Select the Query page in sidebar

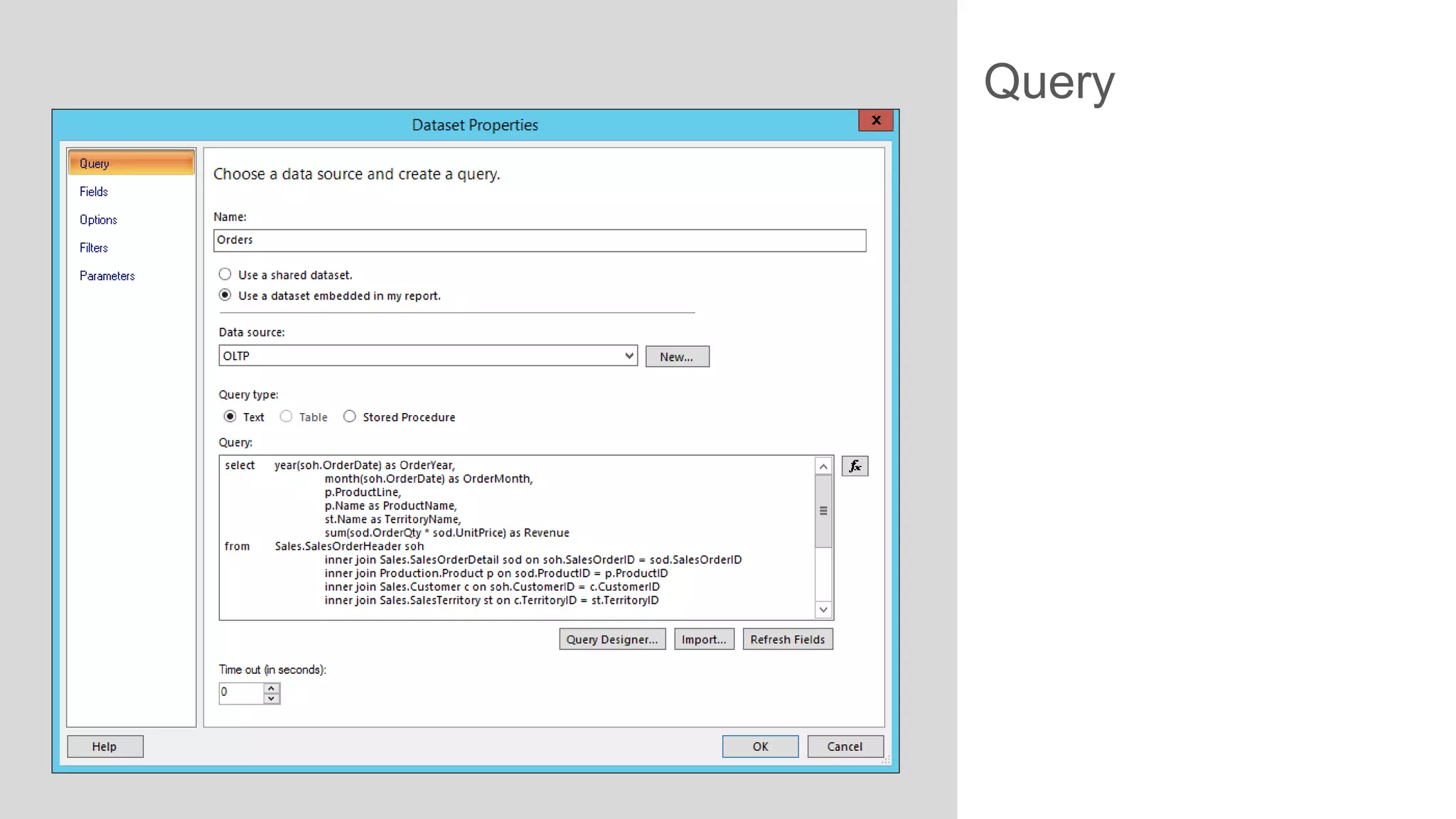pyautogui.click(x=132, y=163)
